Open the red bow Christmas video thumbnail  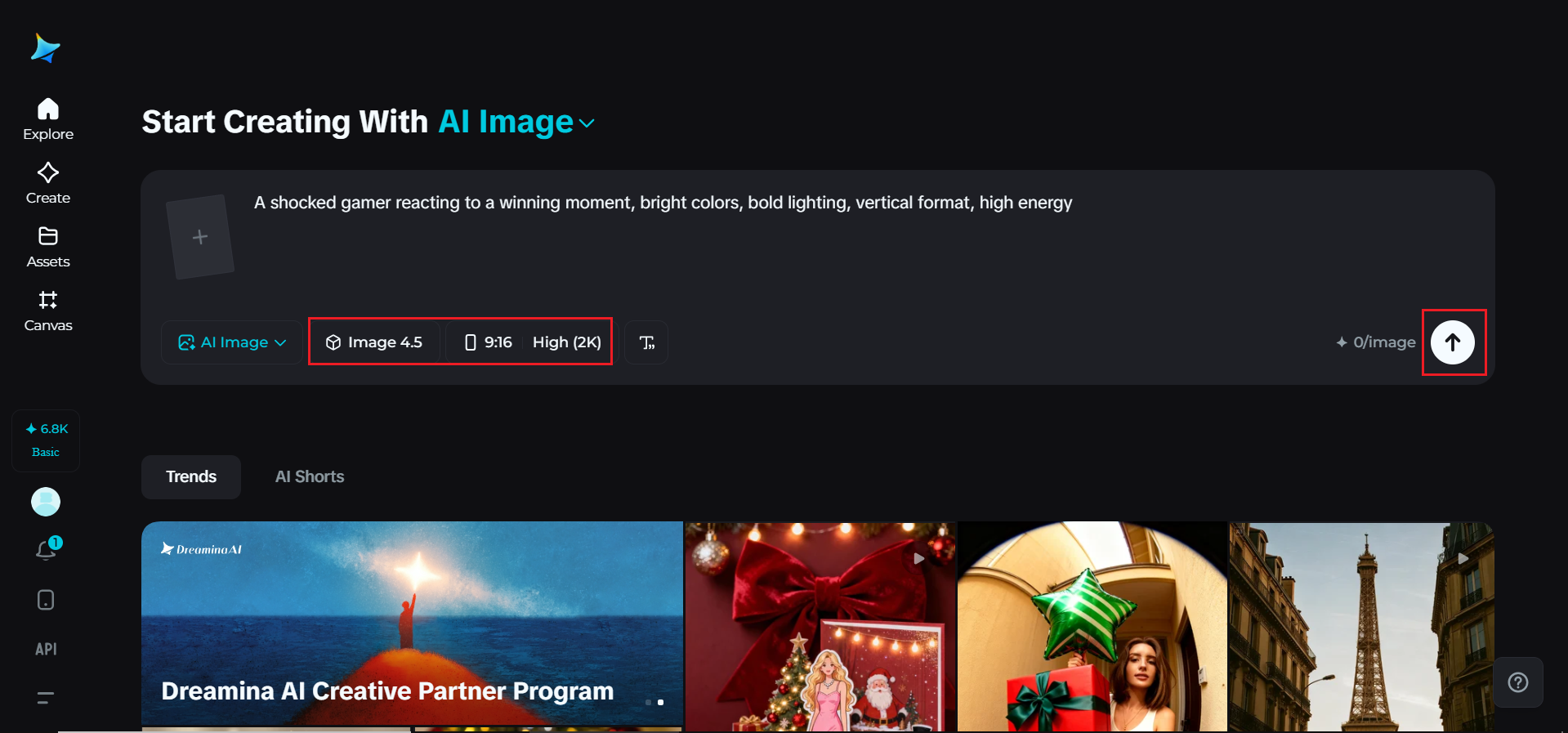(820, 627)
